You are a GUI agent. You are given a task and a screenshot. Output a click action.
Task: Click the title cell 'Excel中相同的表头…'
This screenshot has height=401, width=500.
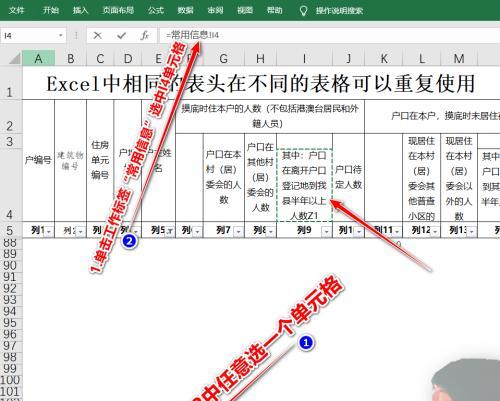click(x=261, y=83)
